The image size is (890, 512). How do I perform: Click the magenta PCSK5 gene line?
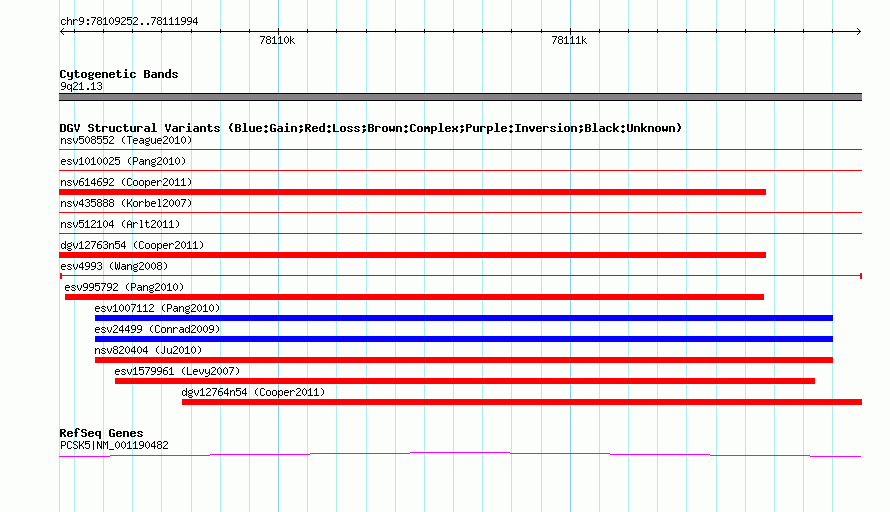click(460, 454)
